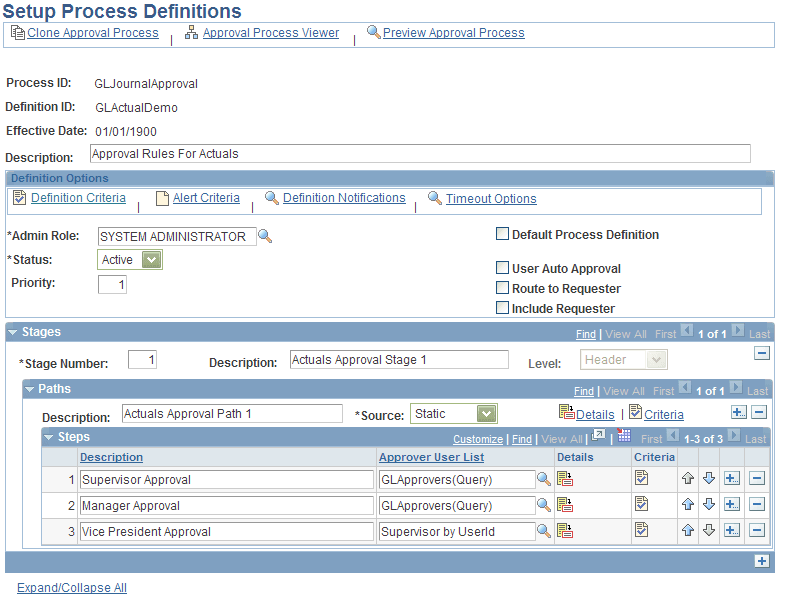Move Vice President Approval step up
Image resolution: width=786 pixels, height=601 pixels.
pos(688,530)
